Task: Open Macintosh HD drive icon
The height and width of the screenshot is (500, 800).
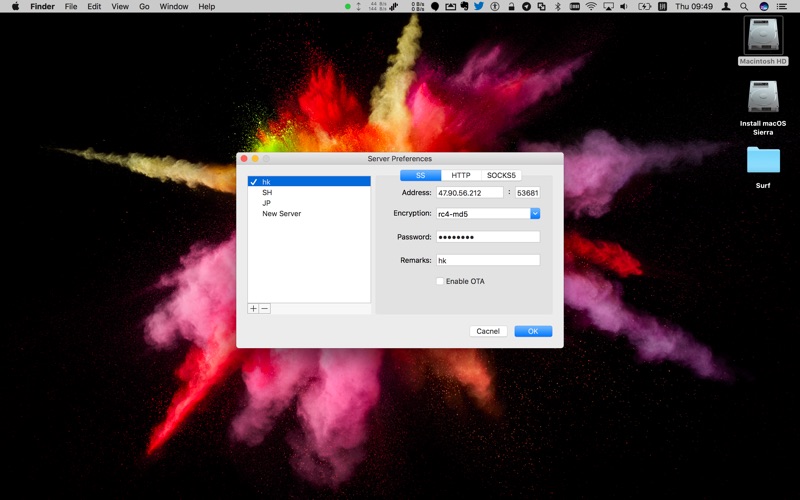Action: [x=763, y=36]
